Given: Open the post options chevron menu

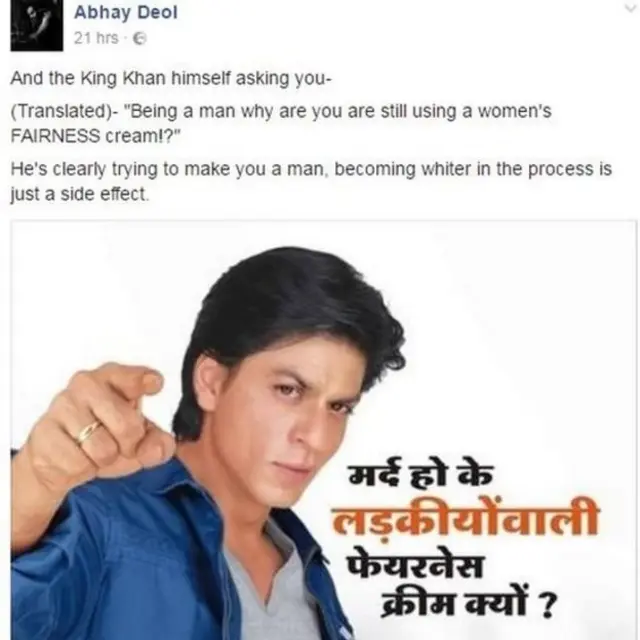Looking at the screenshot, I should 630,8.
